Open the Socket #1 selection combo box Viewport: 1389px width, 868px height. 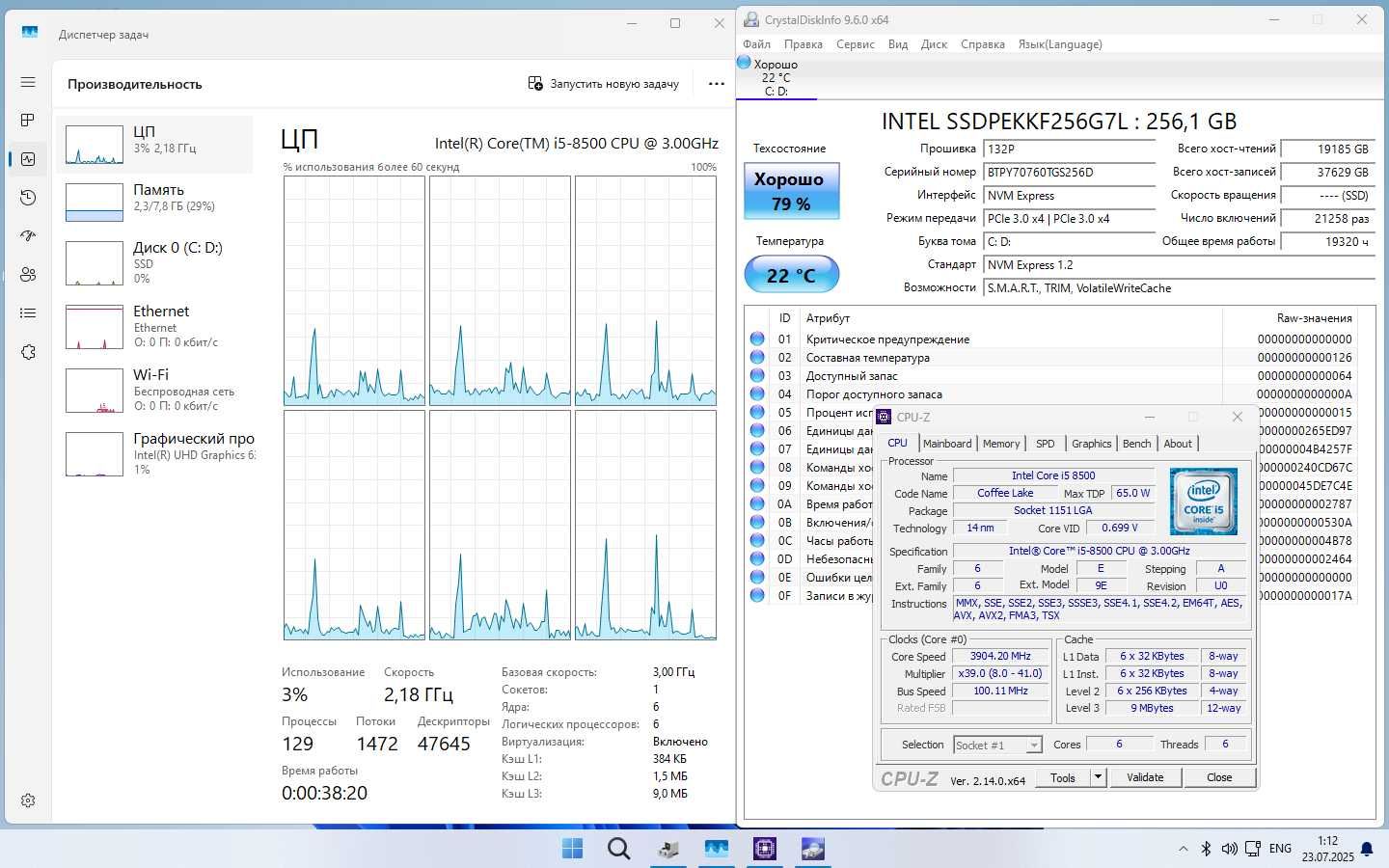(997, 745)
